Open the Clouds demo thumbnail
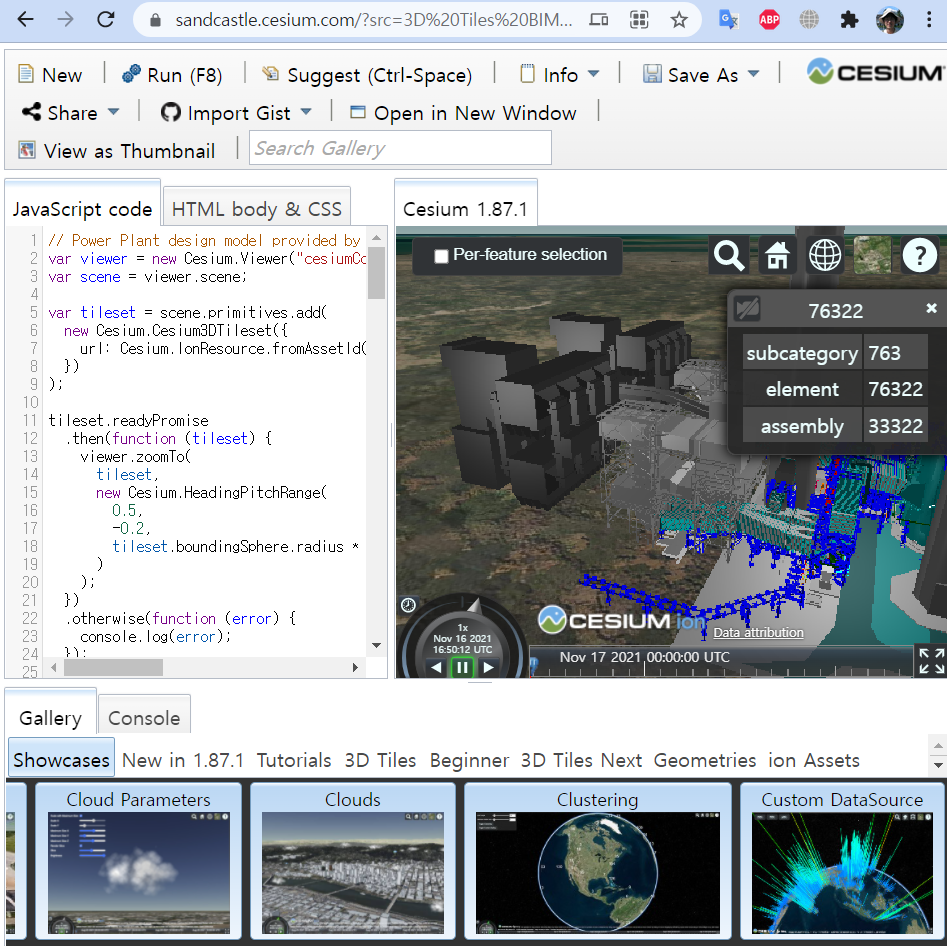Viewport: 947px width, 946px height. pos(353,861)
